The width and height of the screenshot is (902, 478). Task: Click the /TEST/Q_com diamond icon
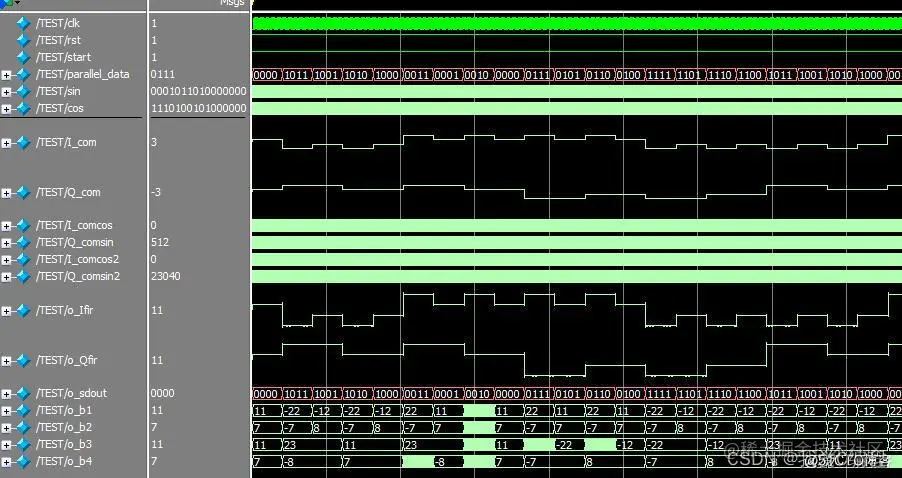click(x=23, y=192)
